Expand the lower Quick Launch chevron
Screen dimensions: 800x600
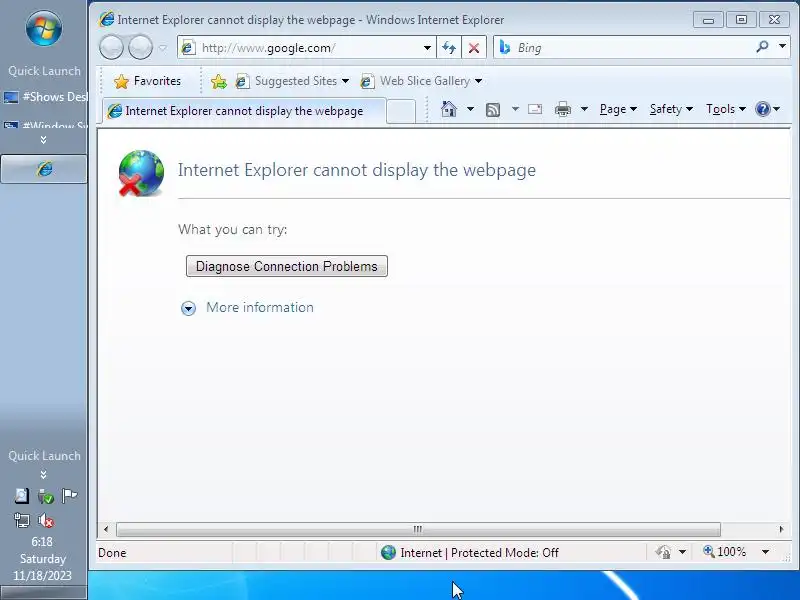[x=43, y=474]
